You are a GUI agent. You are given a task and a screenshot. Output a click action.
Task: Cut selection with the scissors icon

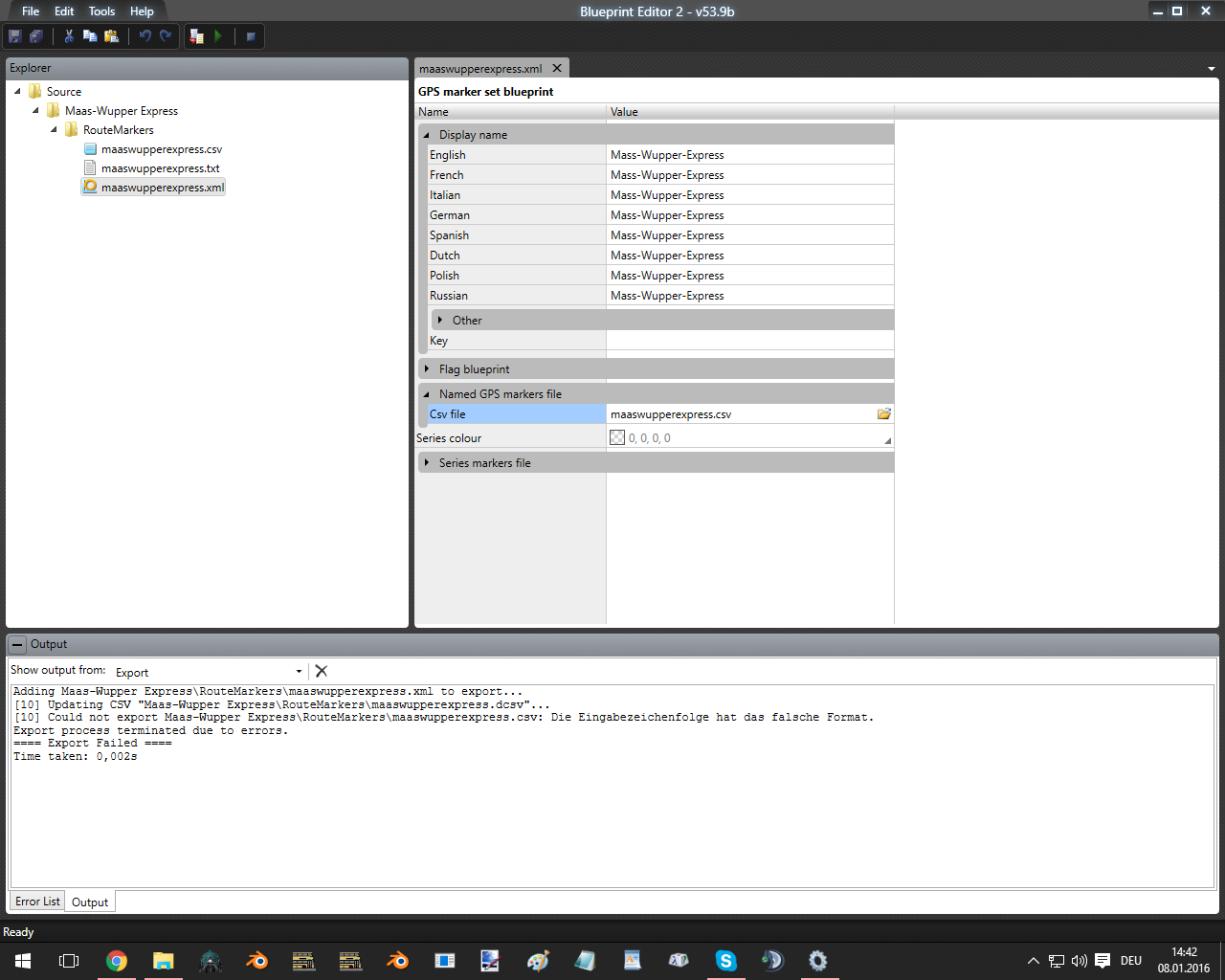click(x=69, y=36)
